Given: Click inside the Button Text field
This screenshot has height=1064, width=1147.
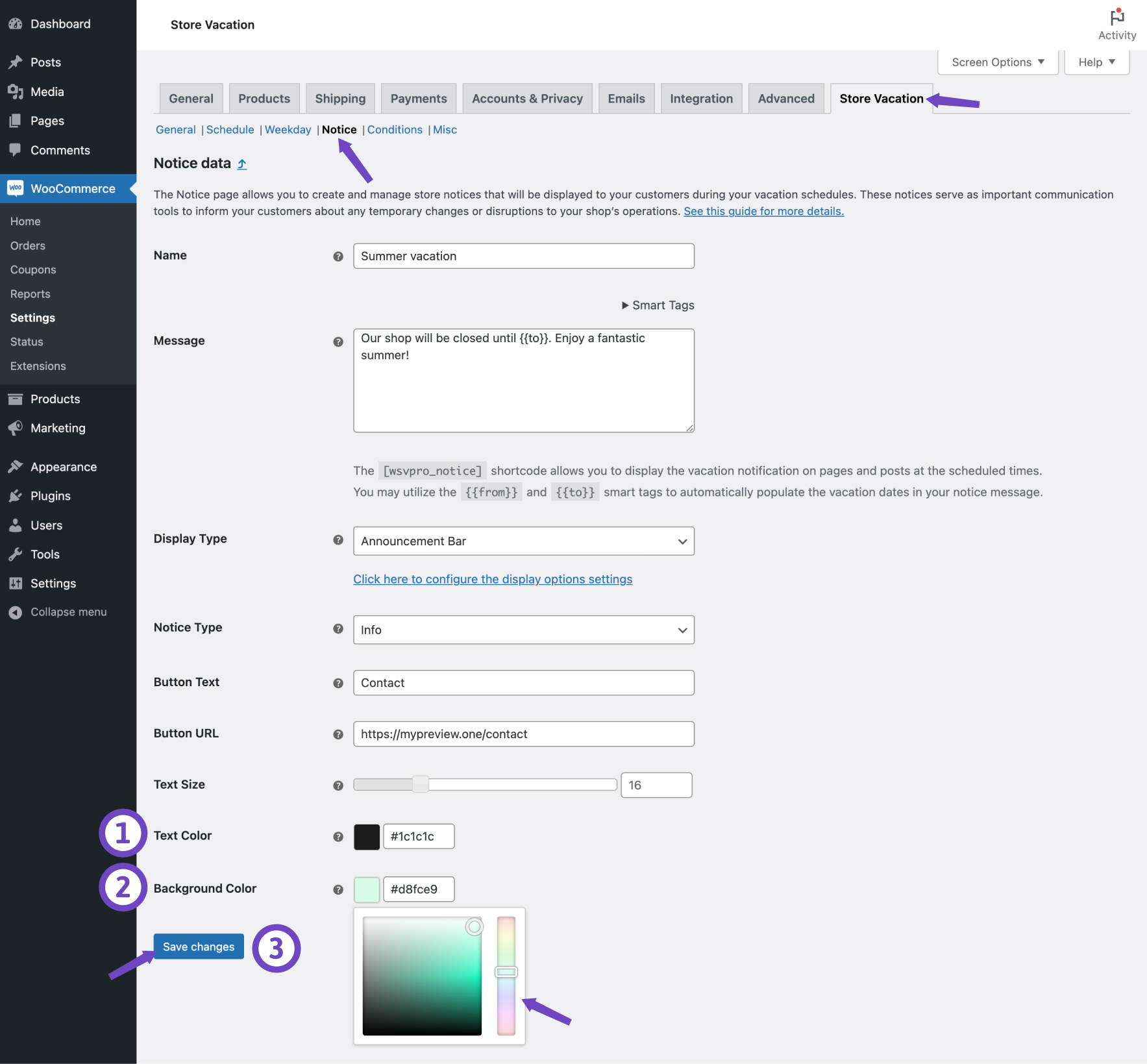Looking at the screenshot, I should pyautogui.click(x=523, y=682).
